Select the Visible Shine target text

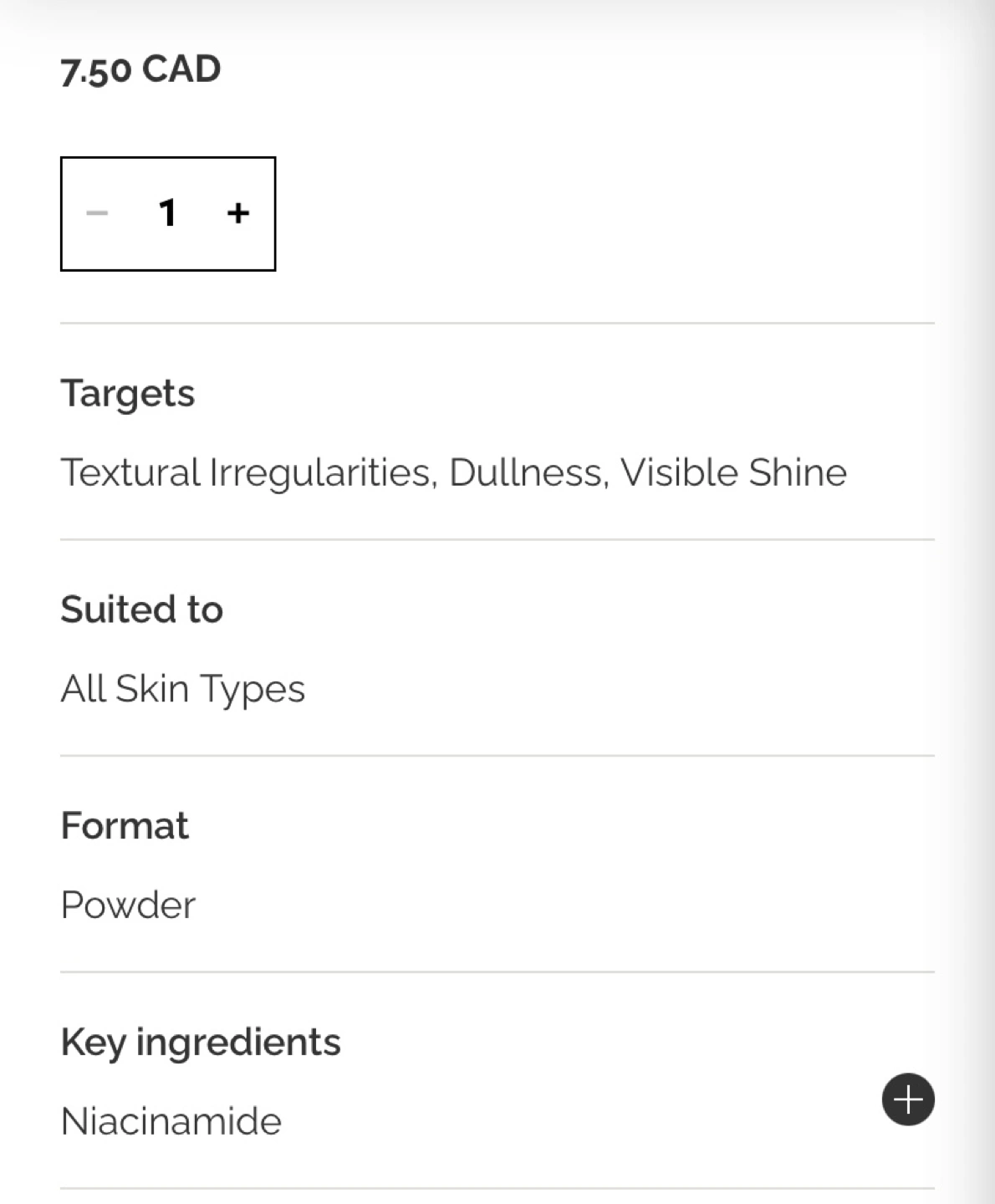732,472
